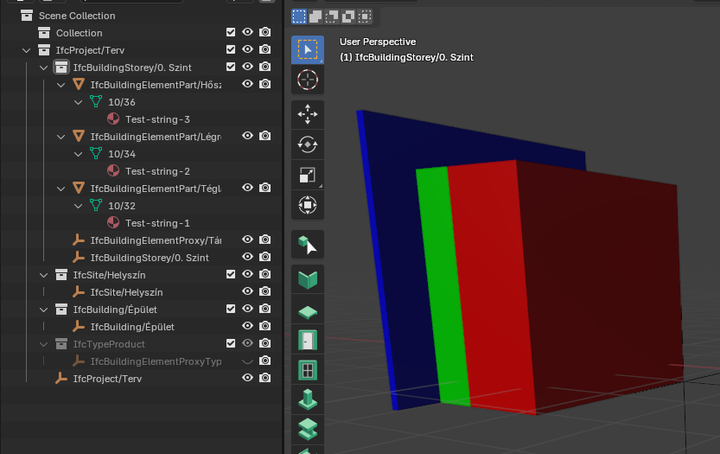720x454 pixels.
Task: Collapse IfcBuildingStorey/0. Szint collection
Action: click(x=44, y=68)
